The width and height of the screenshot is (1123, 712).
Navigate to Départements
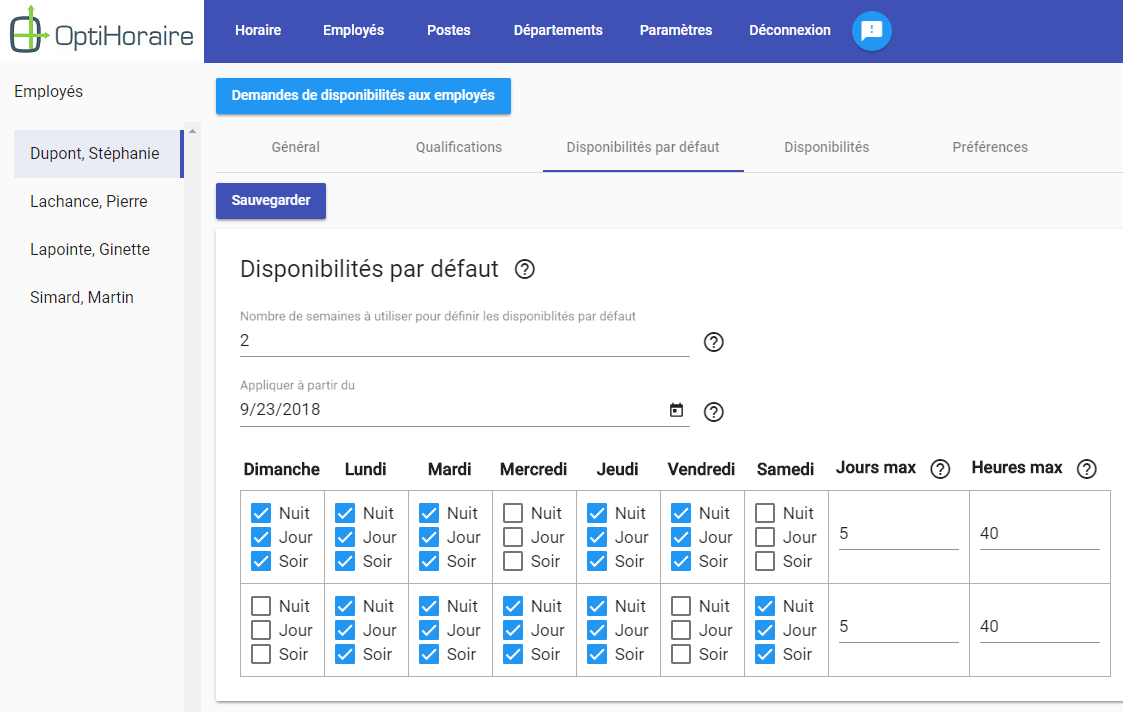coord(558,30)
